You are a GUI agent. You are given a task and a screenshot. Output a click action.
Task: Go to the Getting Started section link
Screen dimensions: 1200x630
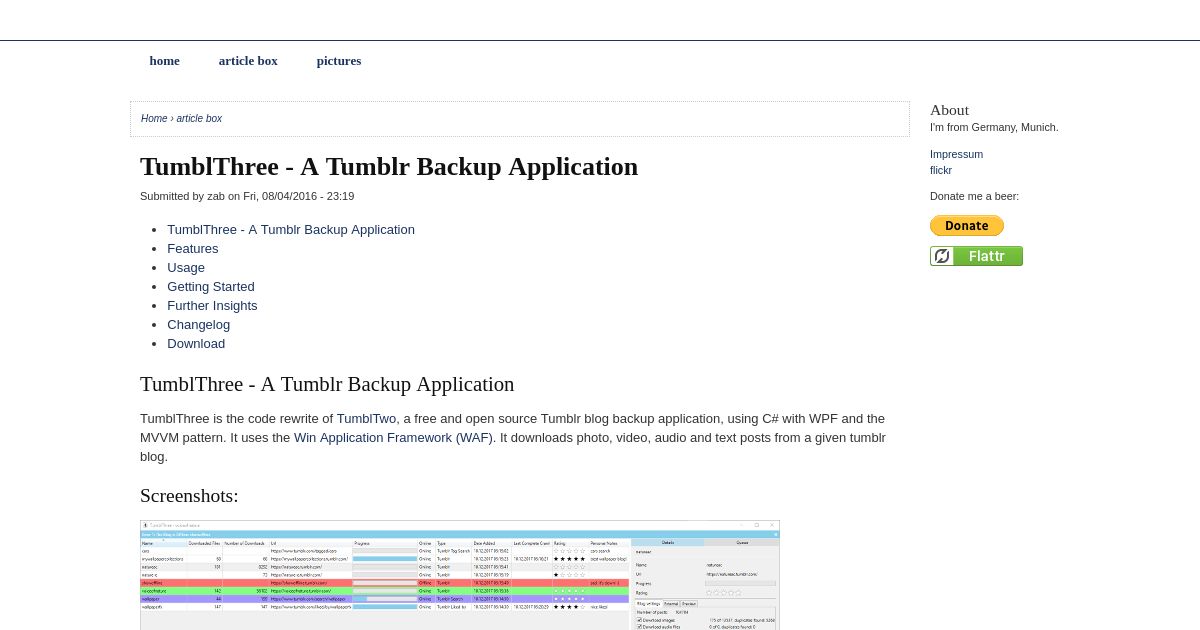pos(211,286)
